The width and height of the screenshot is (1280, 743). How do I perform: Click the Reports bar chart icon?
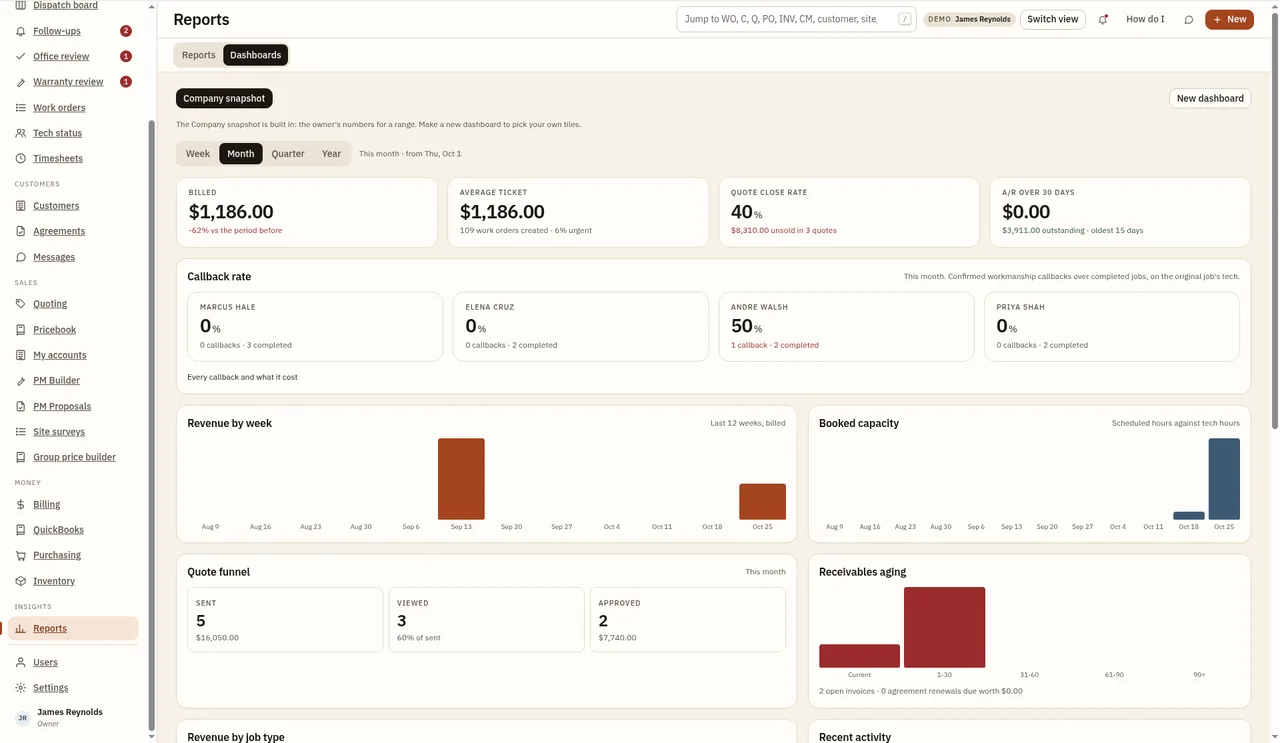(21, 629)
